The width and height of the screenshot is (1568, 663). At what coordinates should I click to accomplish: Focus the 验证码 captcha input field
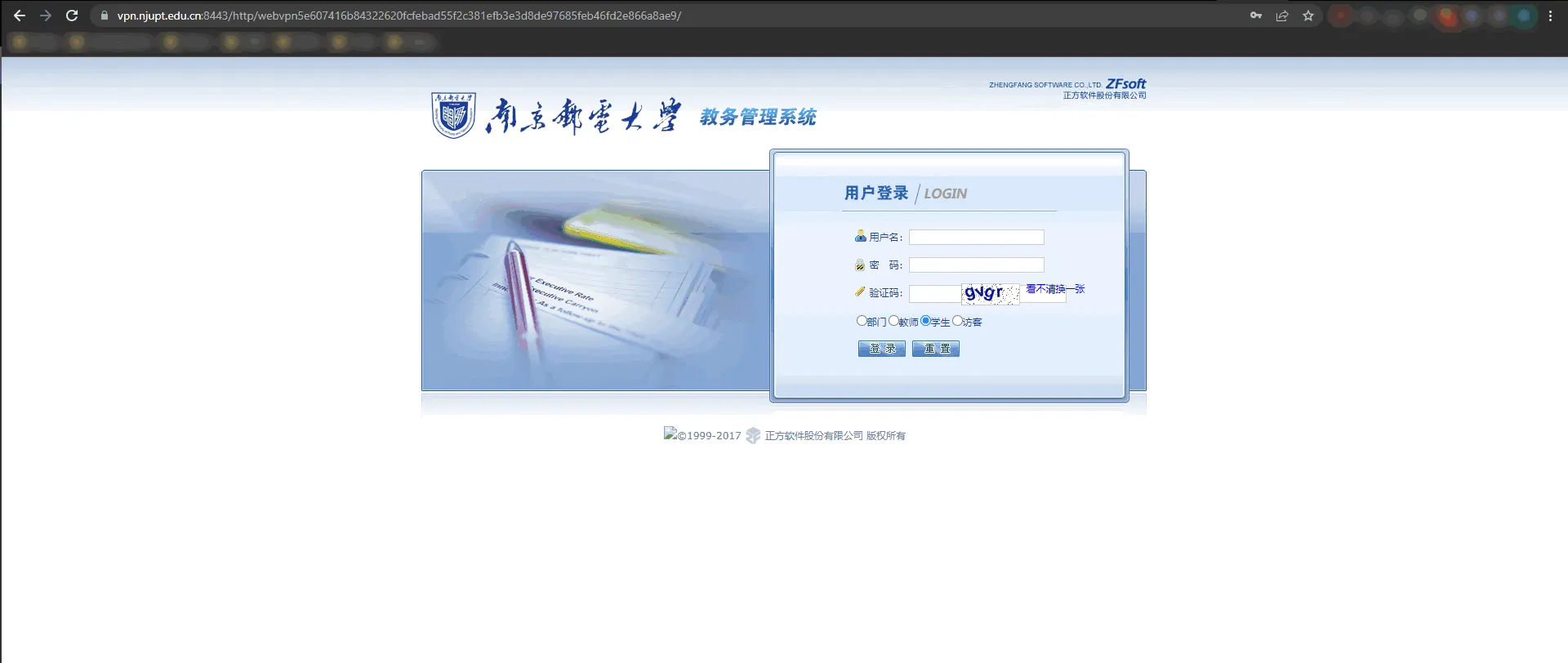(x=935, y=293)
